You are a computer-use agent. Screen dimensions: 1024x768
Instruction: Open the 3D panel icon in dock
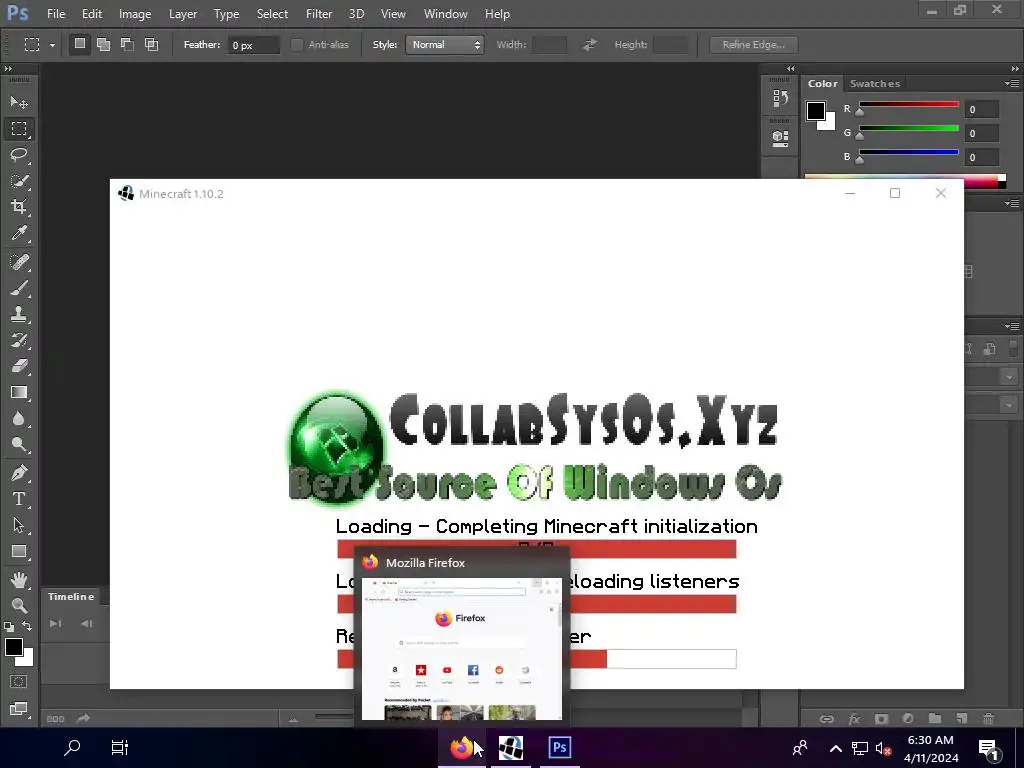tap(780, 138)
